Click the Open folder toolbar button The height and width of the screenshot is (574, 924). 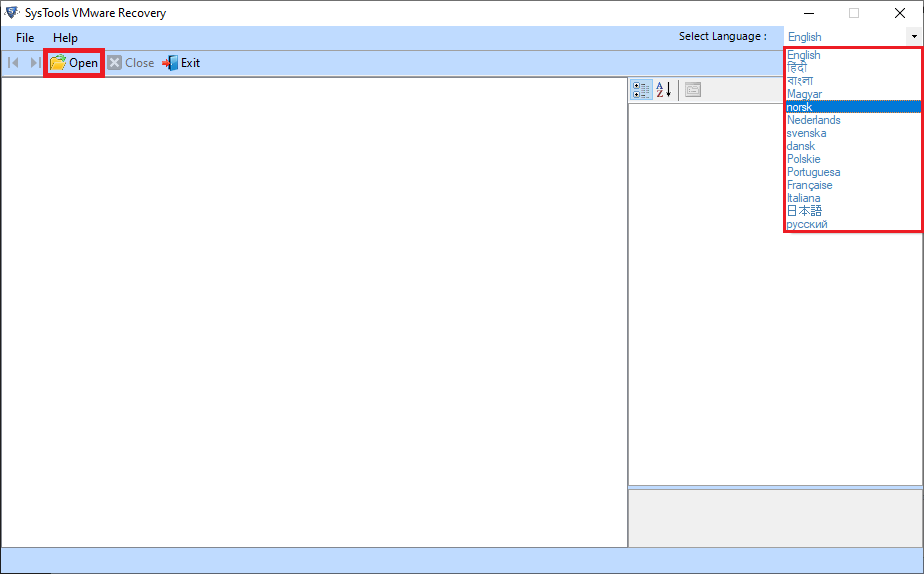[x=74, y=62]
